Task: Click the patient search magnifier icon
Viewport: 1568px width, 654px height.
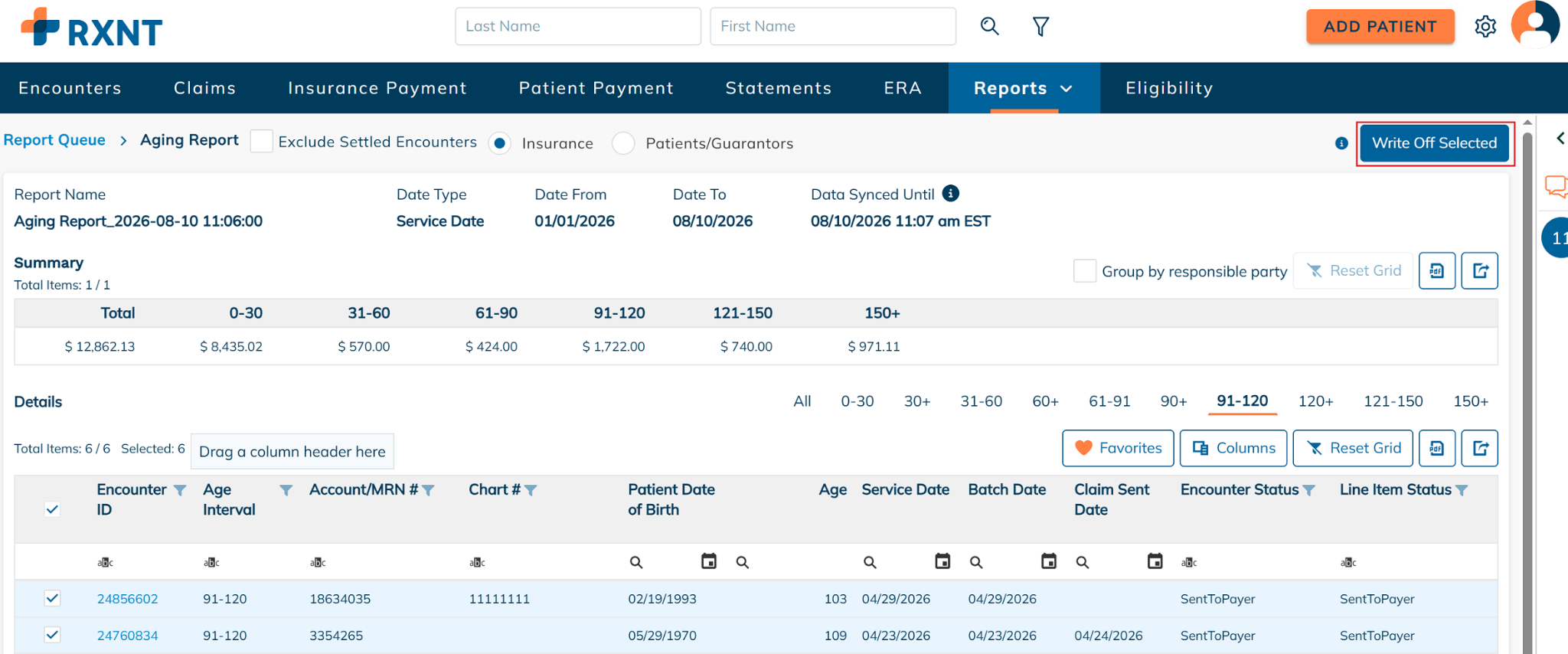Action: point(989,26)
